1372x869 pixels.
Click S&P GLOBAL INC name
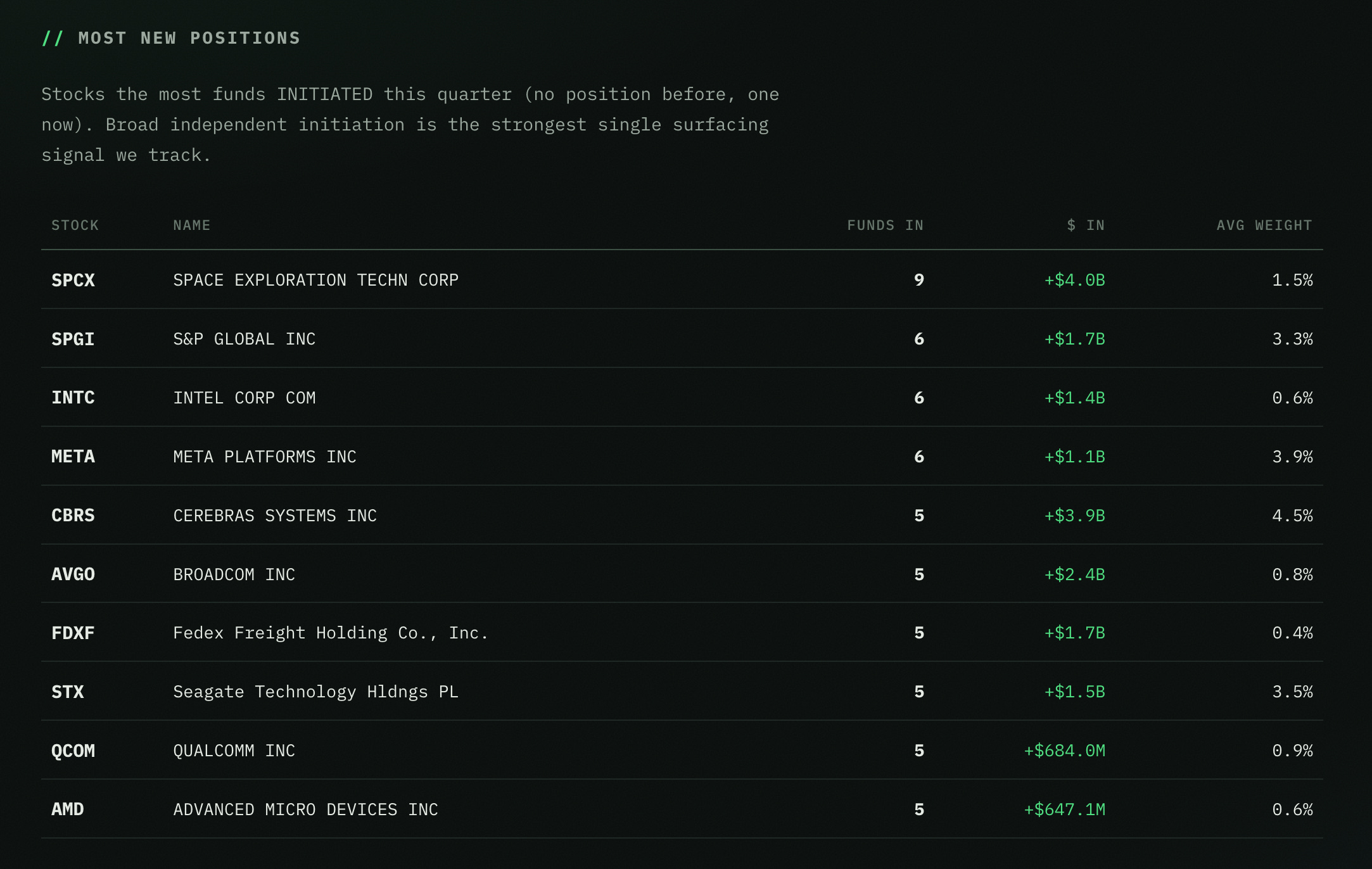point(244,339)
